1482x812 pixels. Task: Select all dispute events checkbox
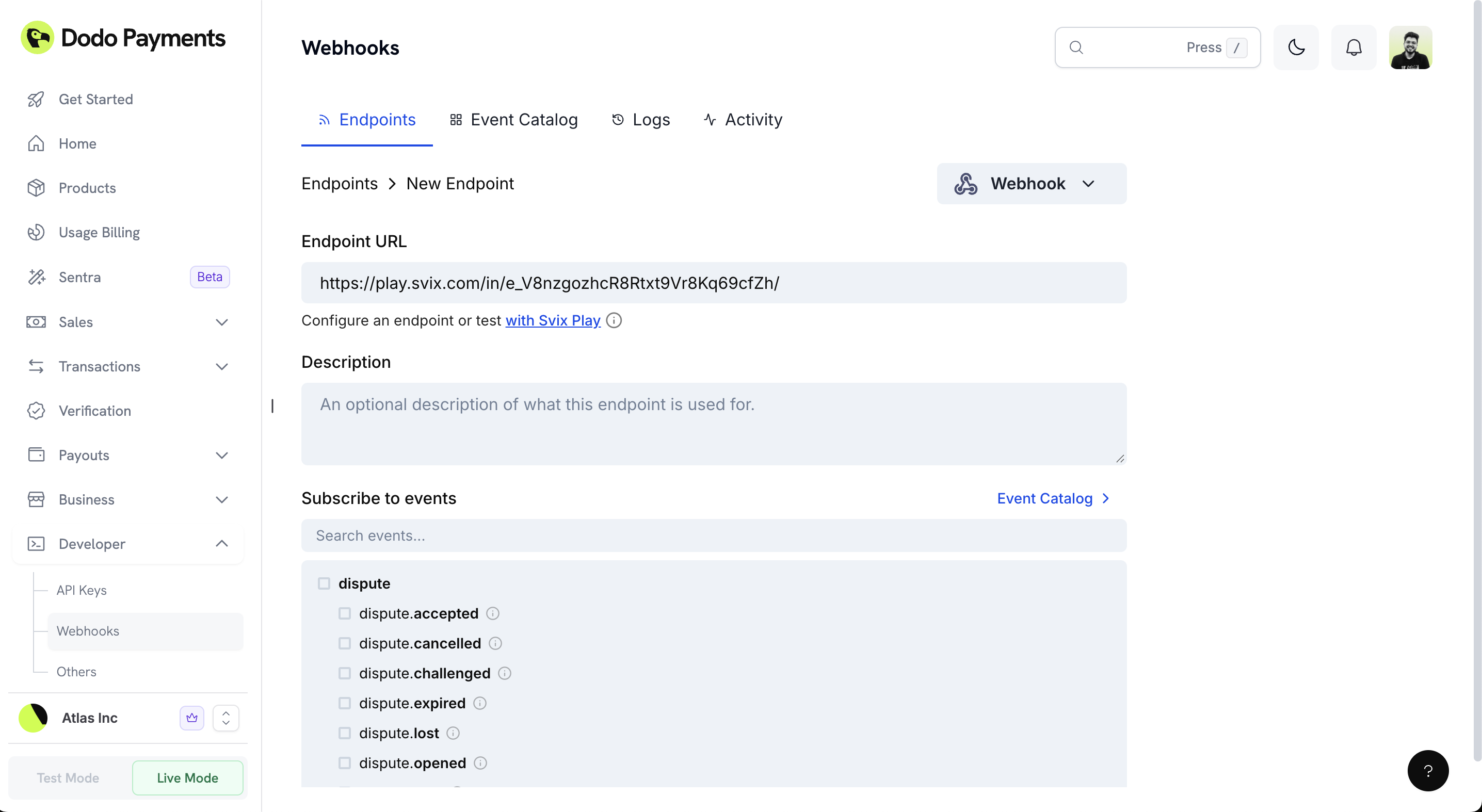pyautogui.click(x=324, y=582)
